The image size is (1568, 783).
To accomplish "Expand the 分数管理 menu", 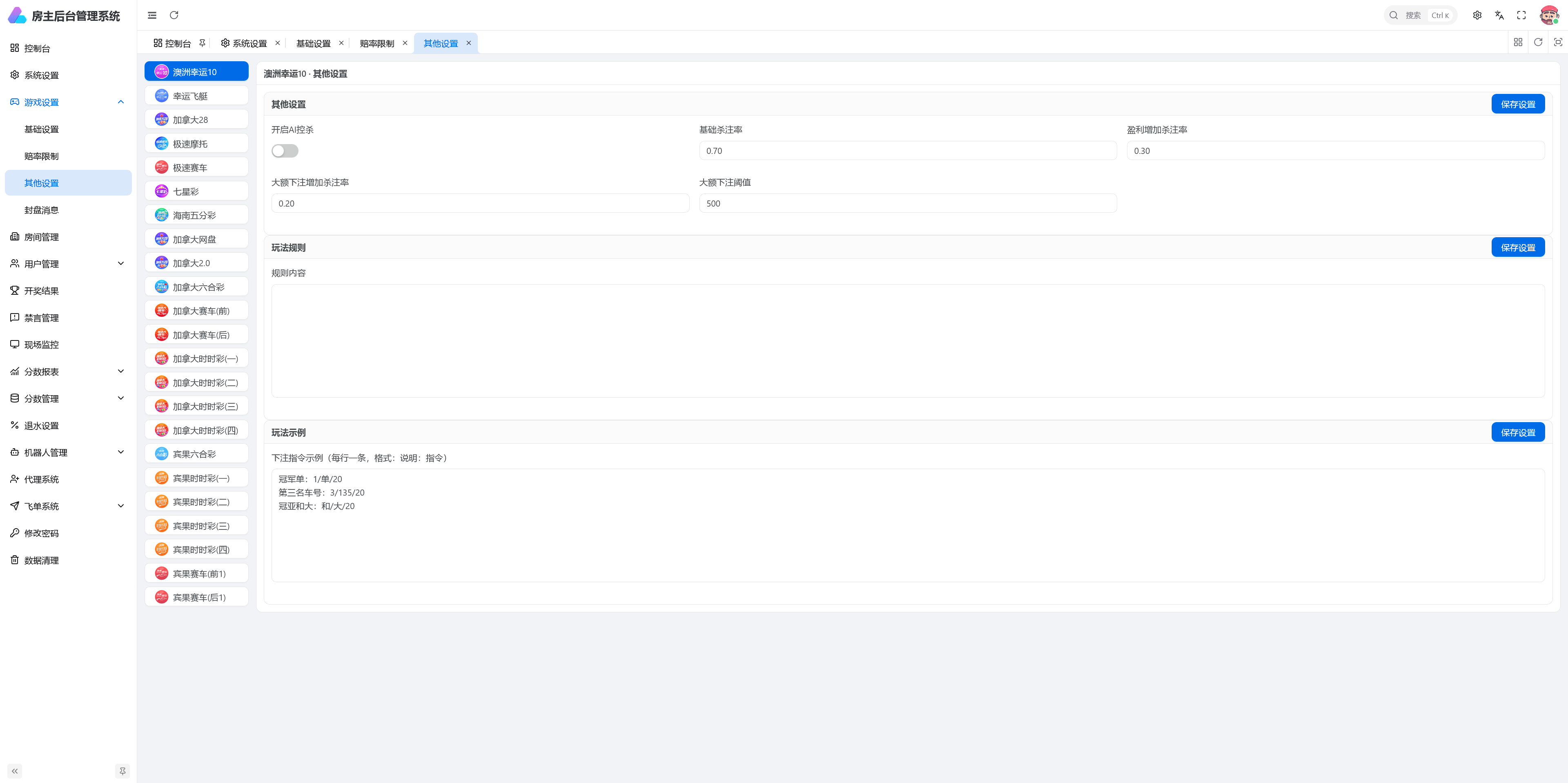I will click(x=68, y=398).
